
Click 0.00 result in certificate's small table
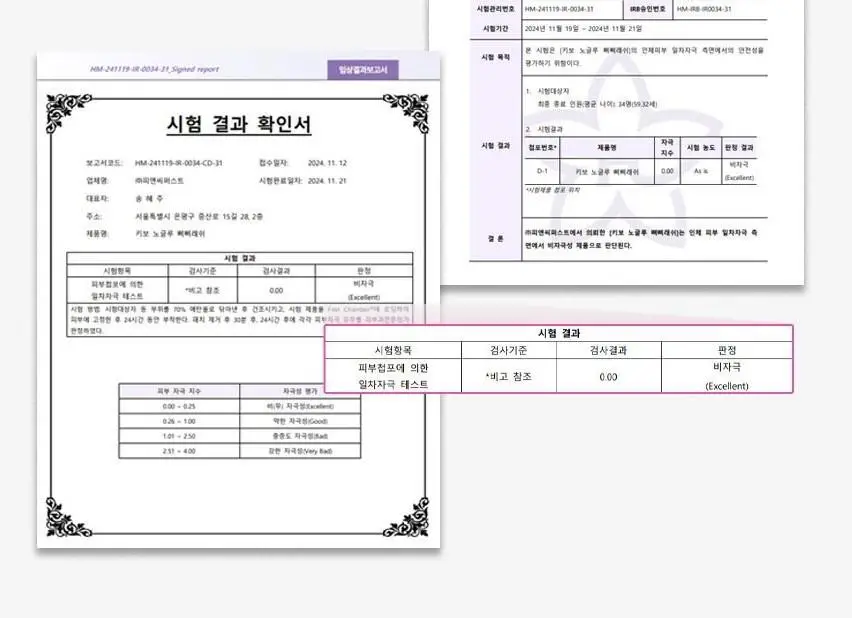[x=276, y=290]
